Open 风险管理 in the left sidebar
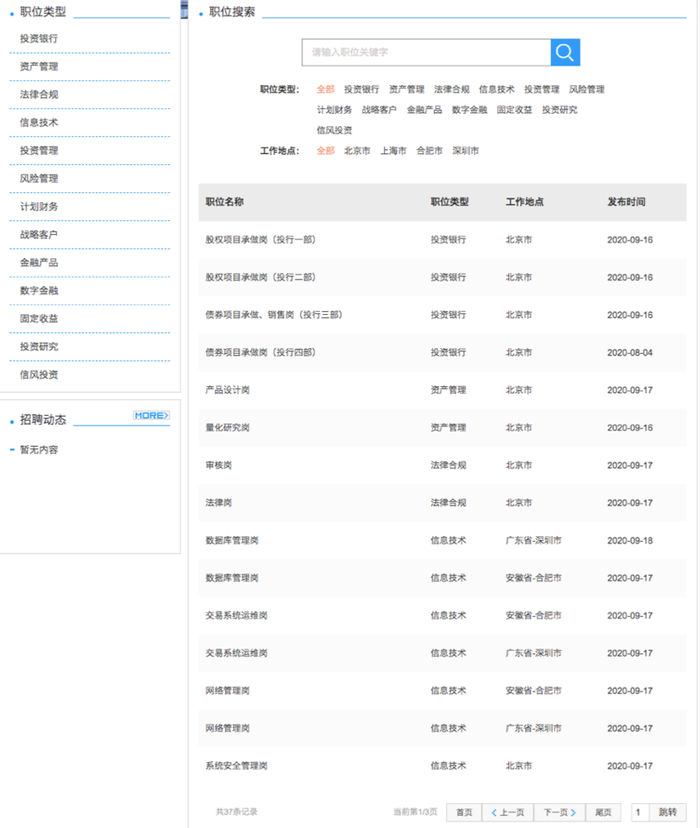The height and width of the screenshot is (828, 700). 39,178
